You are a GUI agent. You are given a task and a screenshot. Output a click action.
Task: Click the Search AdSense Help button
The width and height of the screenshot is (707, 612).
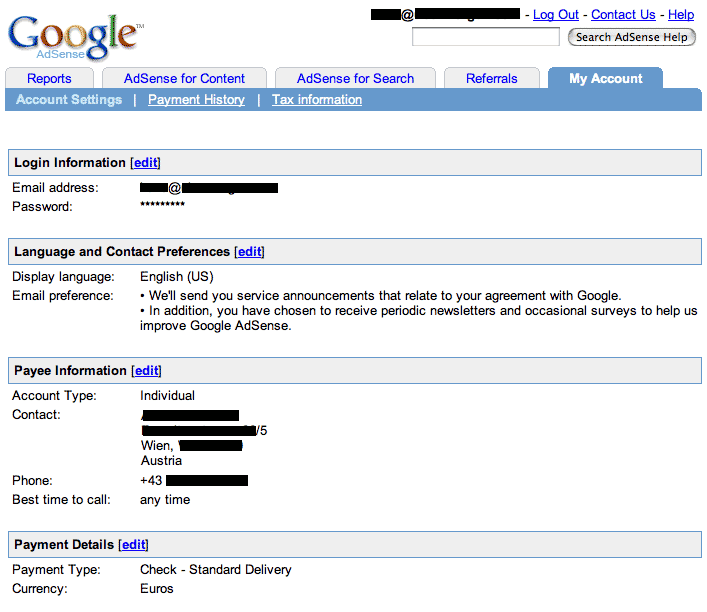[632, 37]
